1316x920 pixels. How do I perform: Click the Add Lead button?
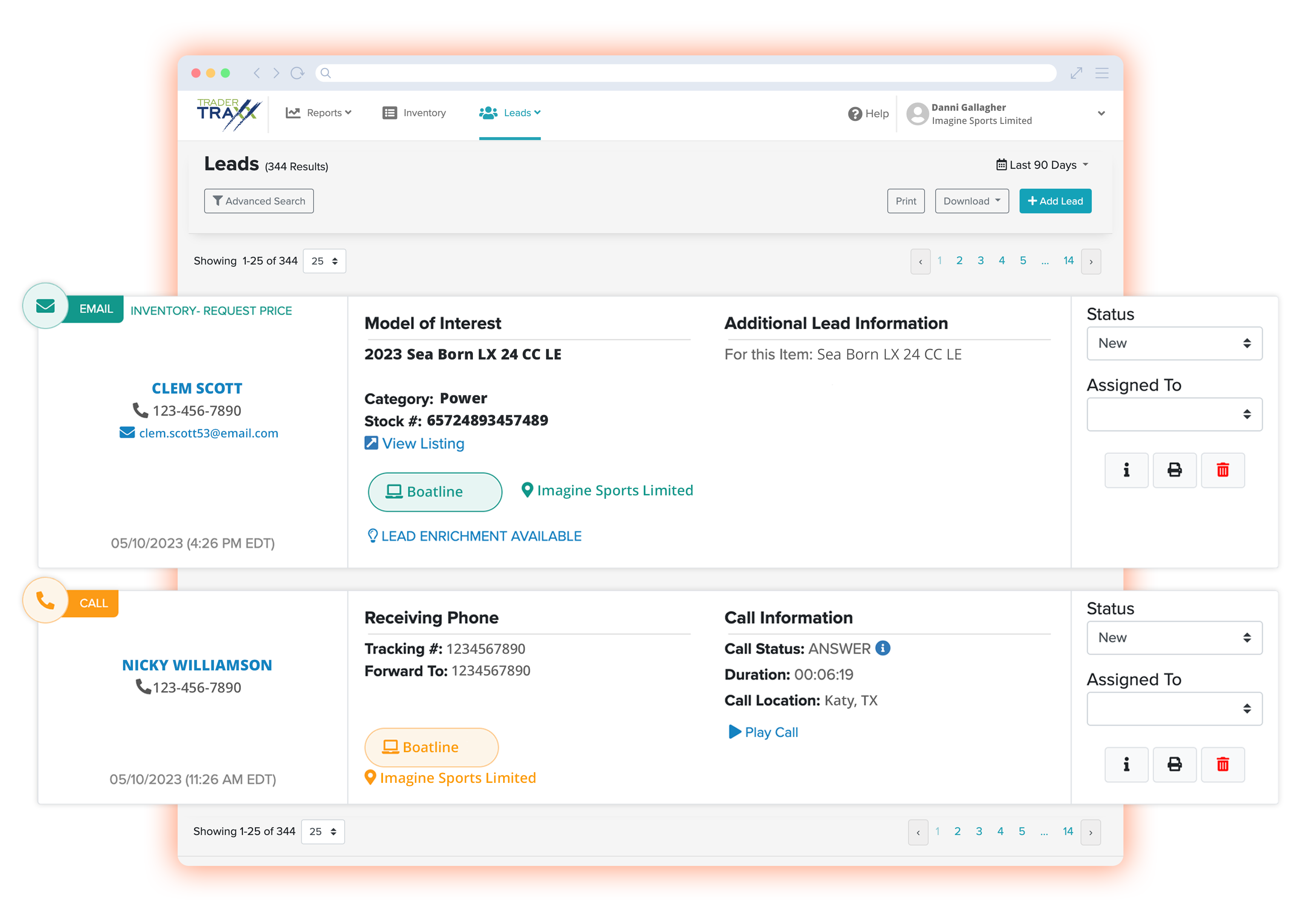click(1055, 201)
